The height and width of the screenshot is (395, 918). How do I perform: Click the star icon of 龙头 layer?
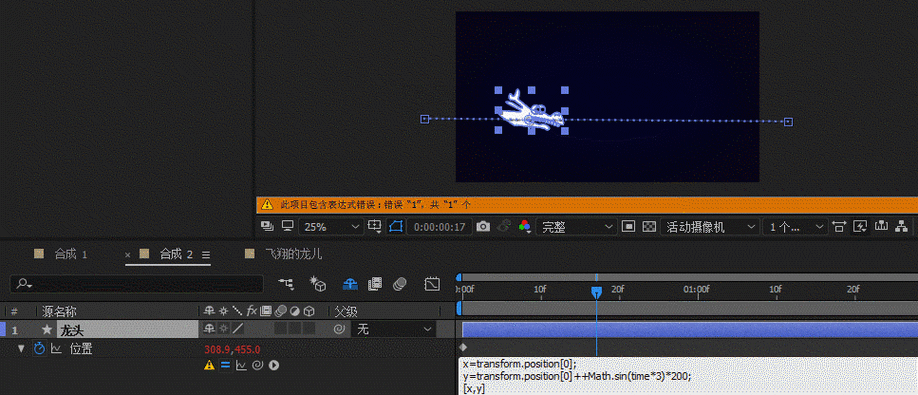tap(46, 329)
